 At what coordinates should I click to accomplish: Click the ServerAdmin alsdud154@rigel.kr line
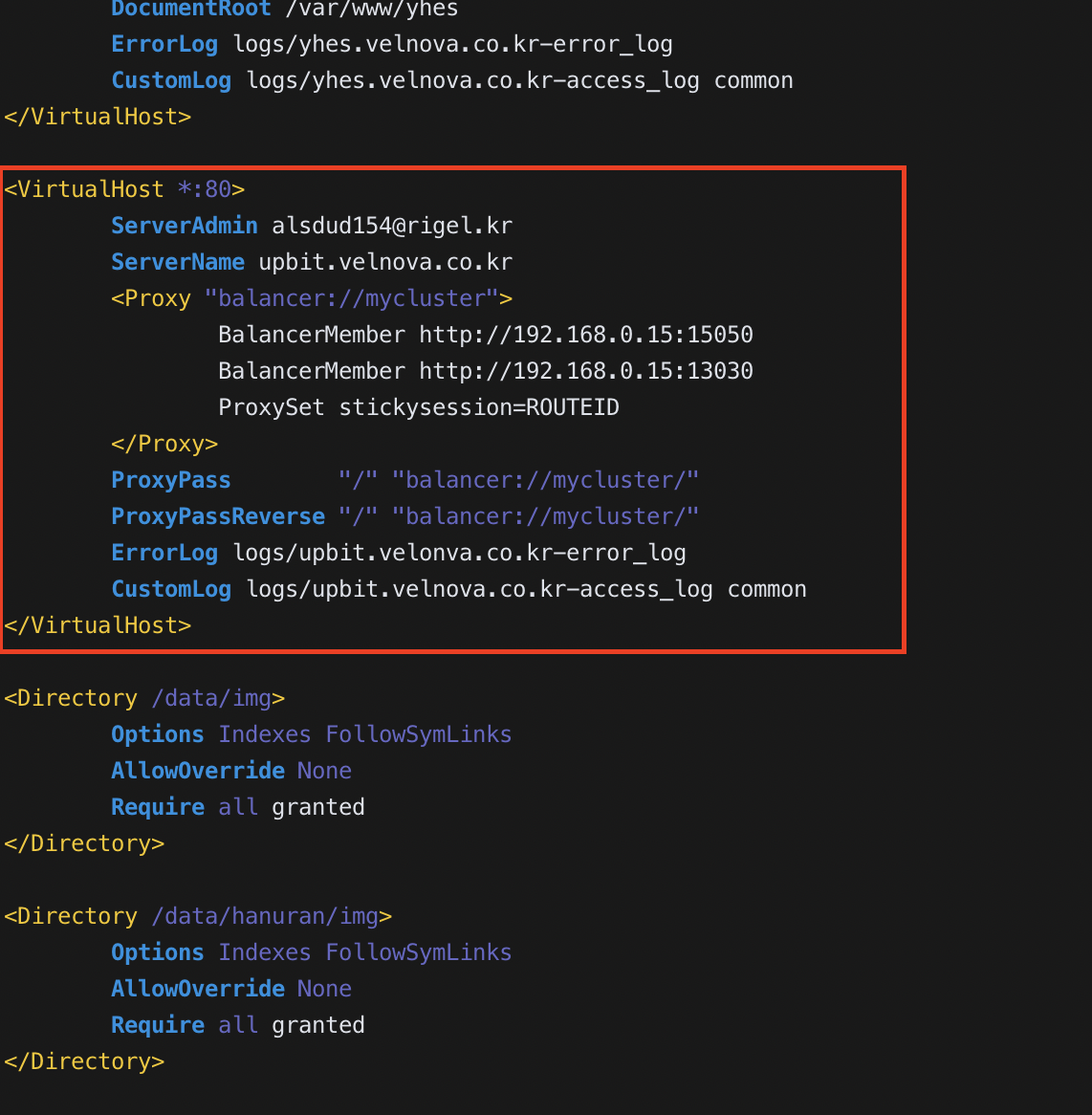coord(312,226)
